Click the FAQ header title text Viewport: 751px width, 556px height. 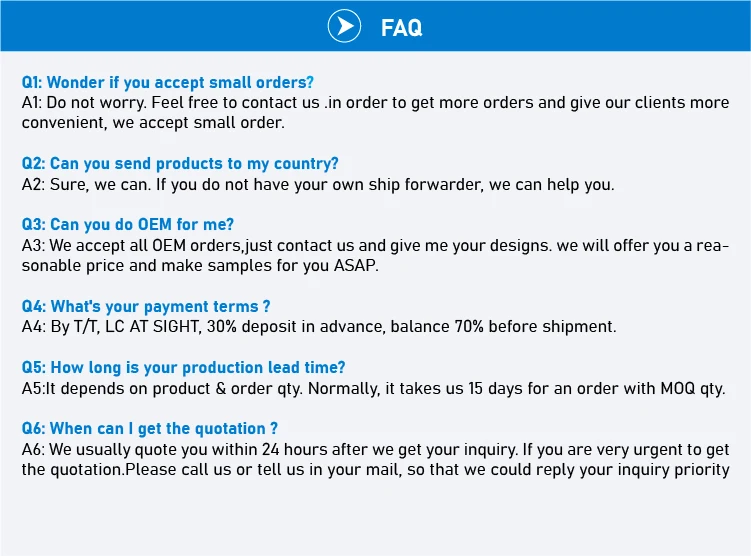pos(402,28)
